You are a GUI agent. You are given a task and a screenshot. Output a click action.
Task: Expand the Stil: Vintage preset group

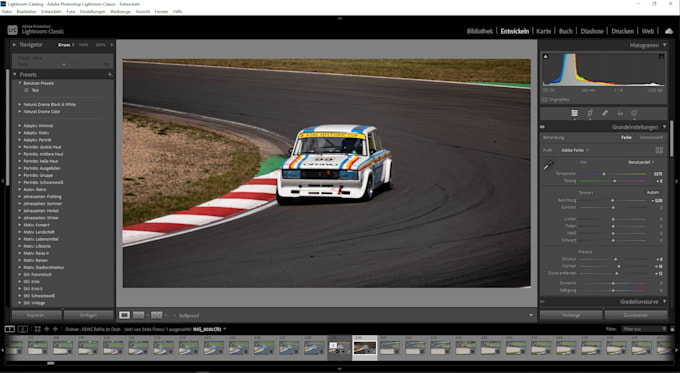point(20,303)
